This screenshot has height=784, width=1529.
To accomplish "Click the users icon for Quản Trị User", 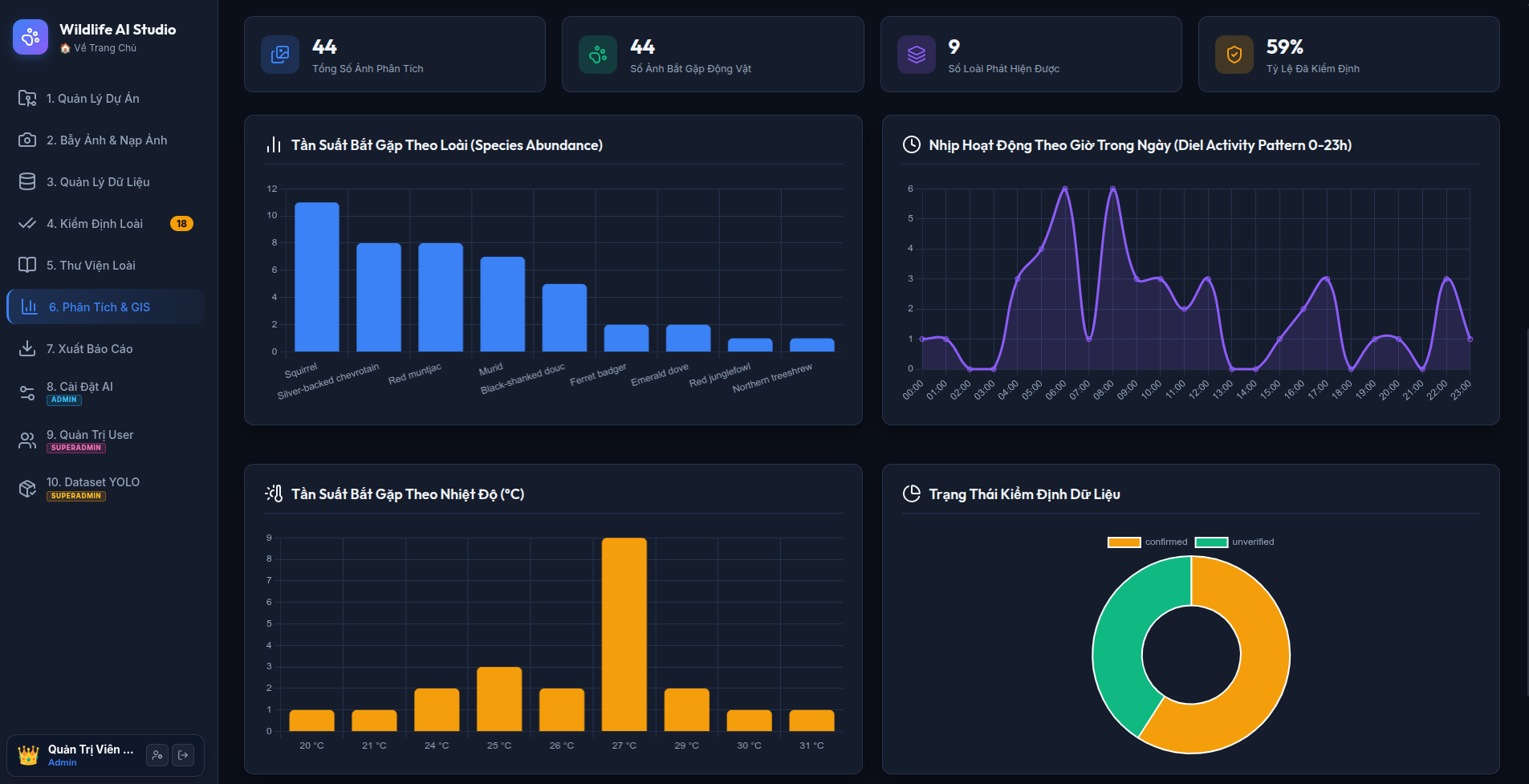I will 27,441.
